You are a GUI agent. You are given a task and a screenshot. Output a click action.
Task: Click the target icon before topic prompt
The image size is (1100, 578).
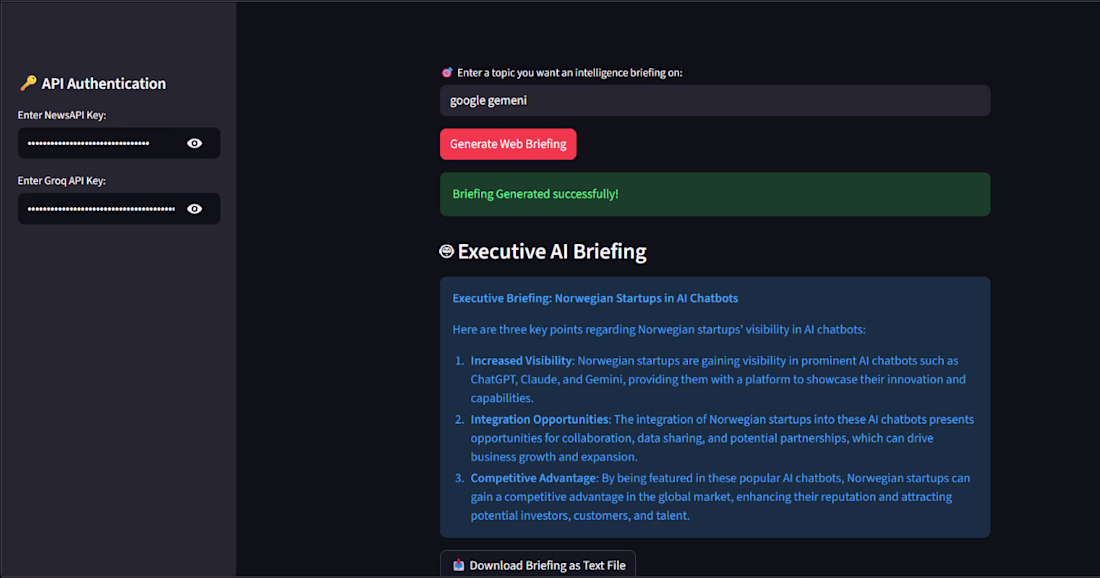pyautogui.click(x=447, y=72)
